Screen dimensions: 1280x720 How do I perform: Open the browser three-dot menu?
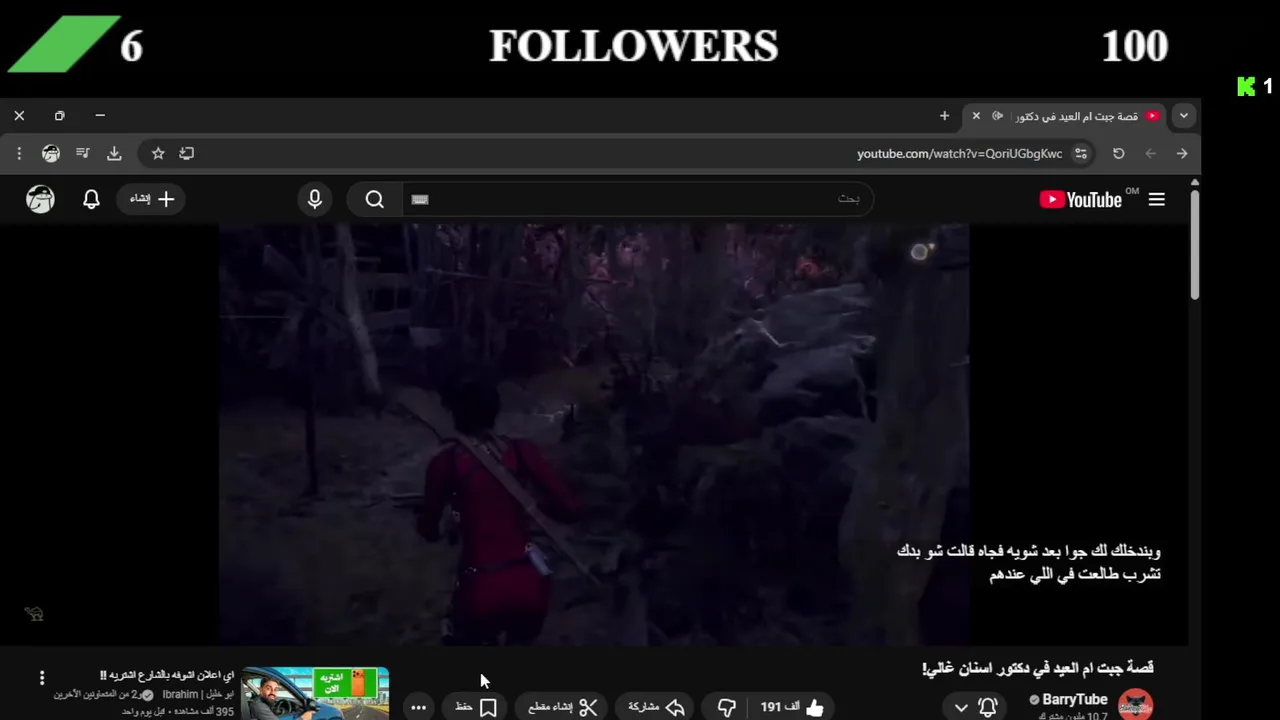pos(19,153)
